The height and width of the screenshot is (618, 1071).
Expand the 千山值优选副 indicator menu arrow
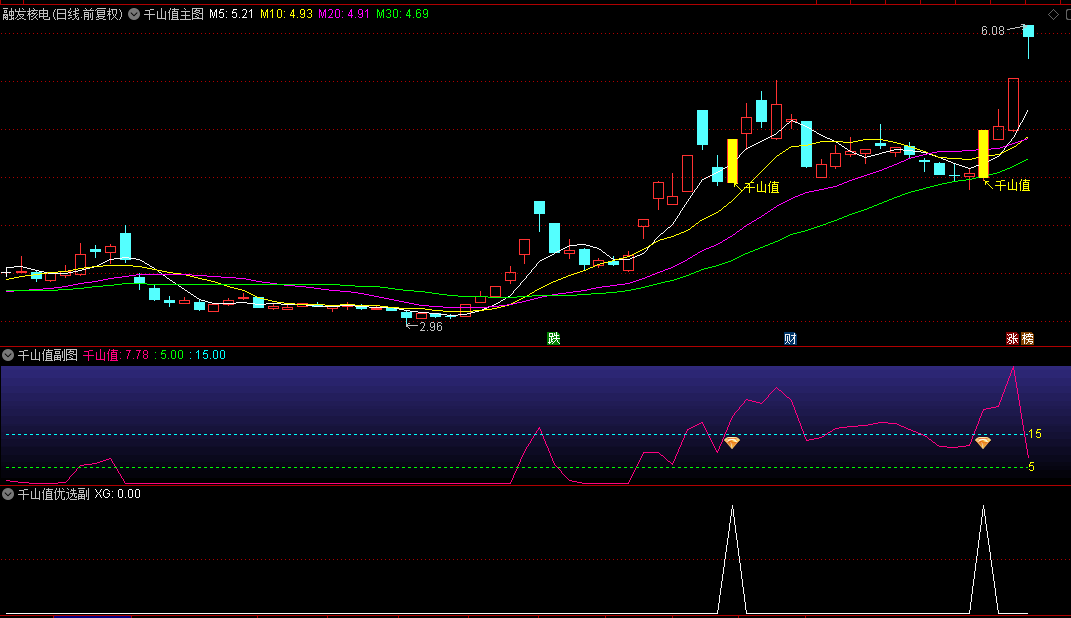pyautogui.click(x=8, y=493)
